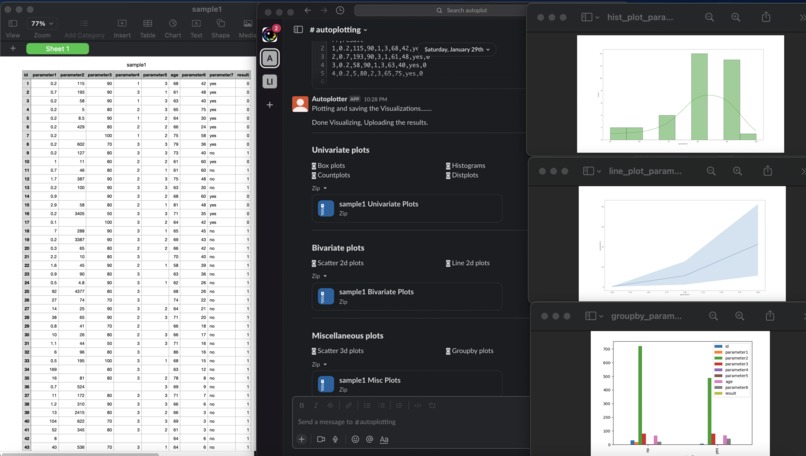Click the Autoplotter sender name

tap(329, 99)
